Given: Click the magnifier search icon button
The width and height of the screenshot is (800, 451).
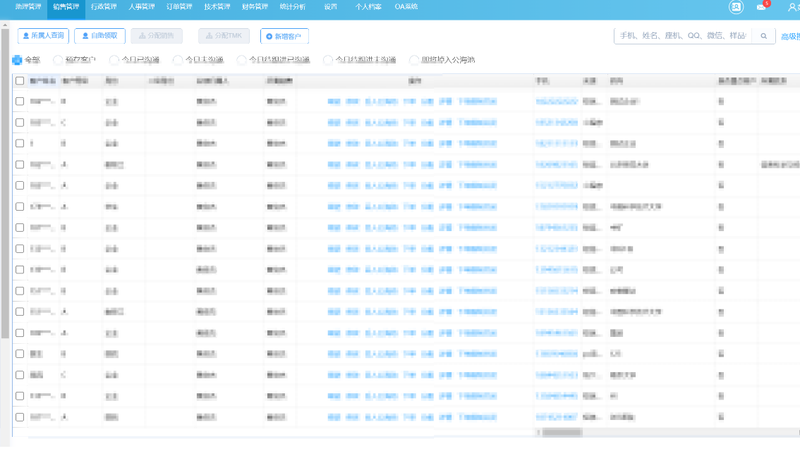Looking at the screenshot, I should coord(764,36).
